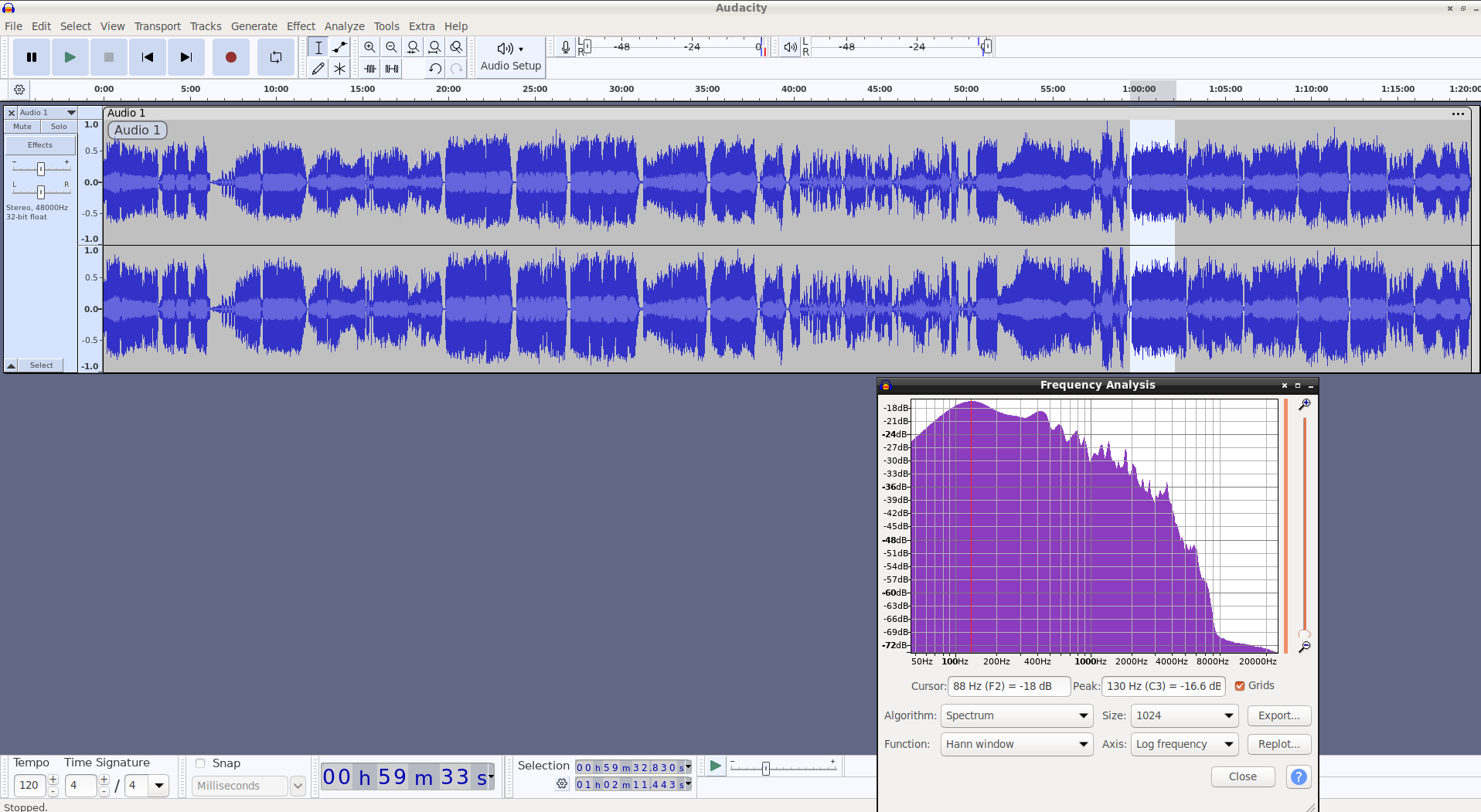
Task: Start playback with the green Play button
Action: point(70,57)
